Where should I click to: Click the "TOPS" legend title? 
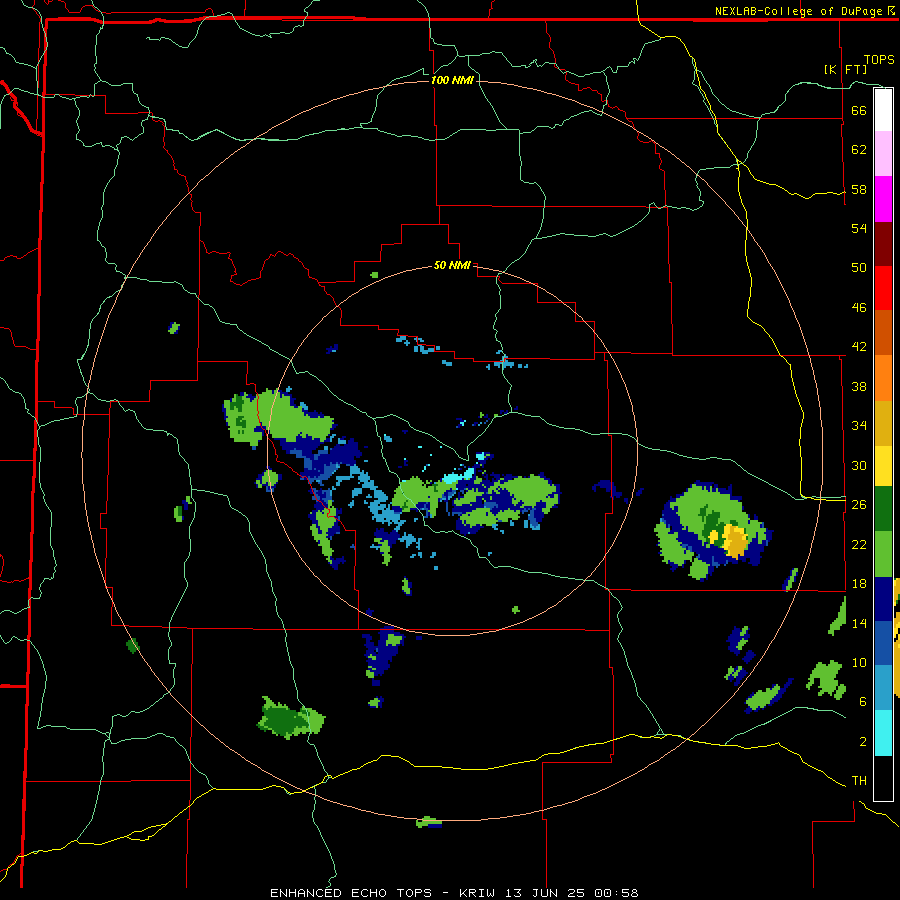click(x=879, y=59)
